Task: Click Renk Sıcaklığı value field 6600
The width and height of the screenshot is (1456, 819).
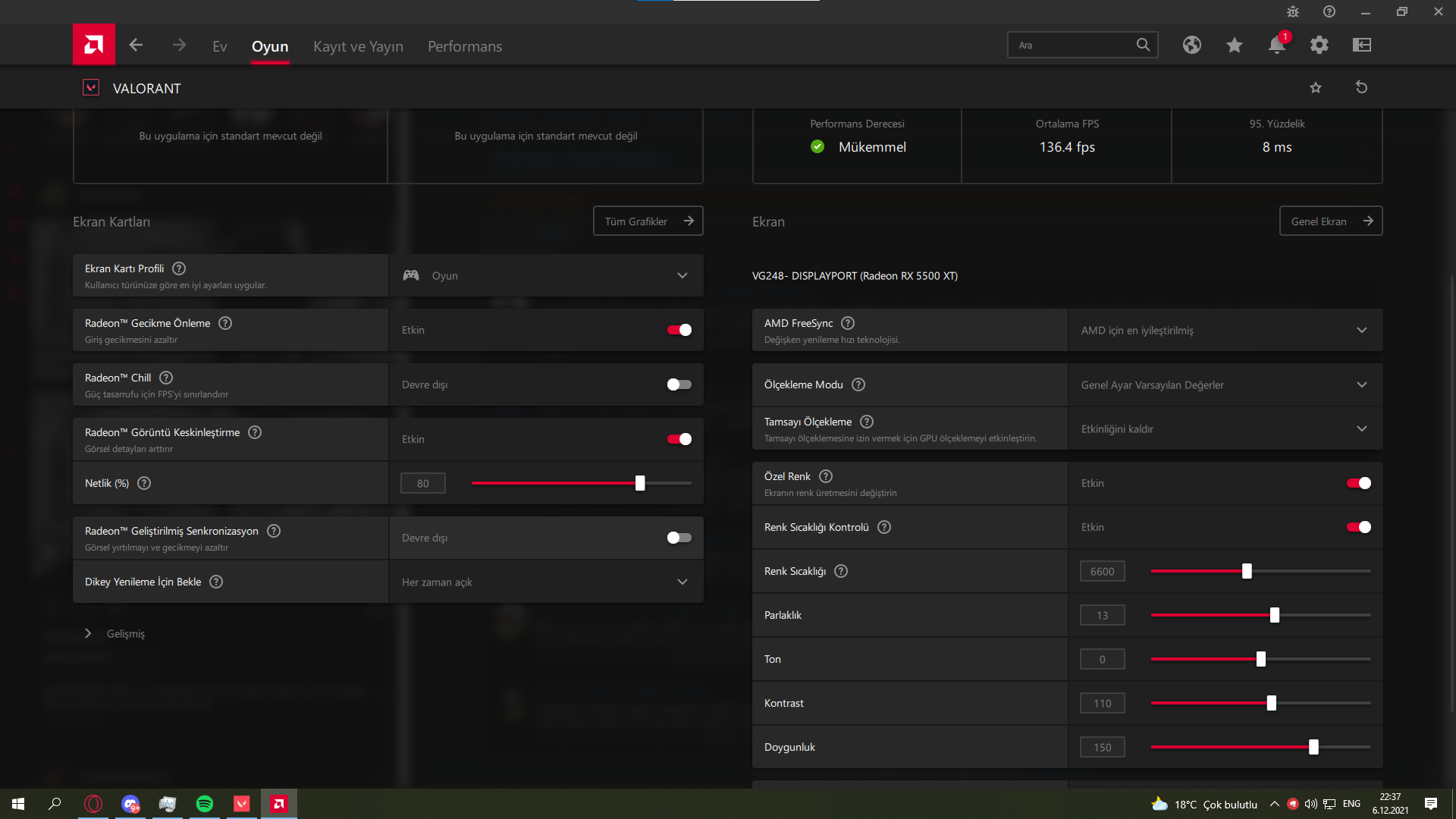Action: [1102, 571]
